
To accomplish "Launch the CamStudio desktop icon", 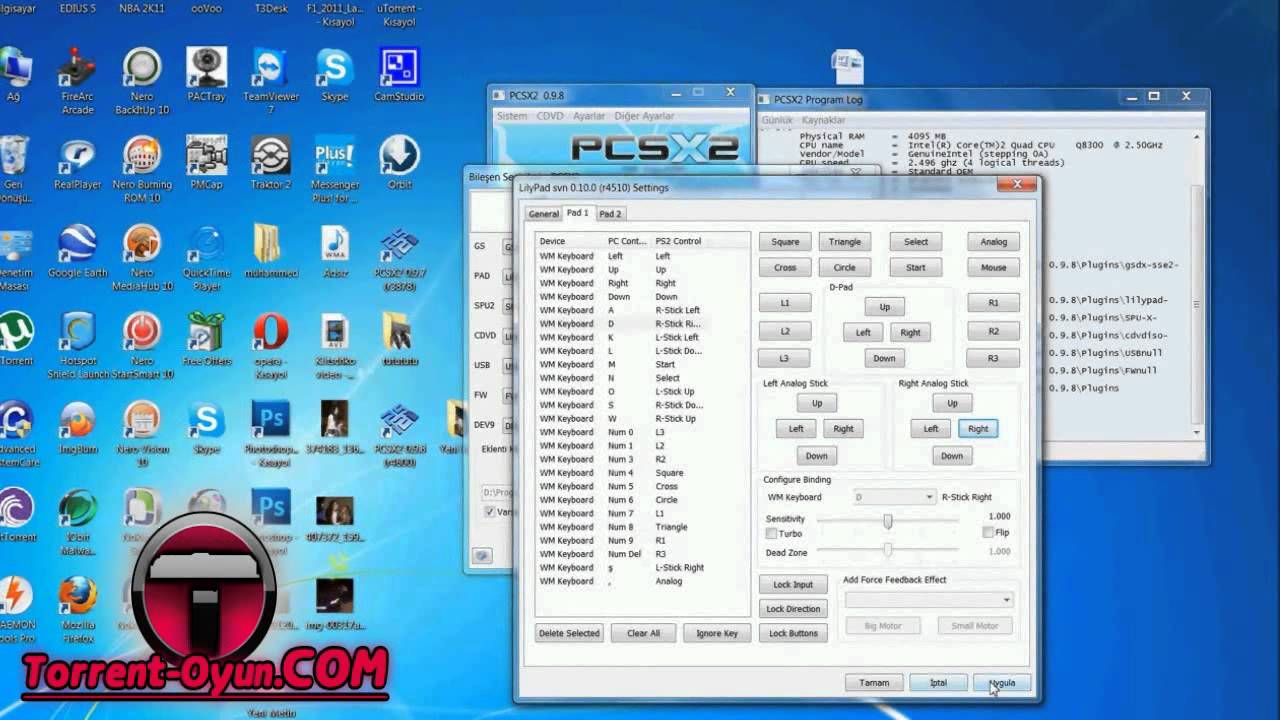I will coord(399,74).
